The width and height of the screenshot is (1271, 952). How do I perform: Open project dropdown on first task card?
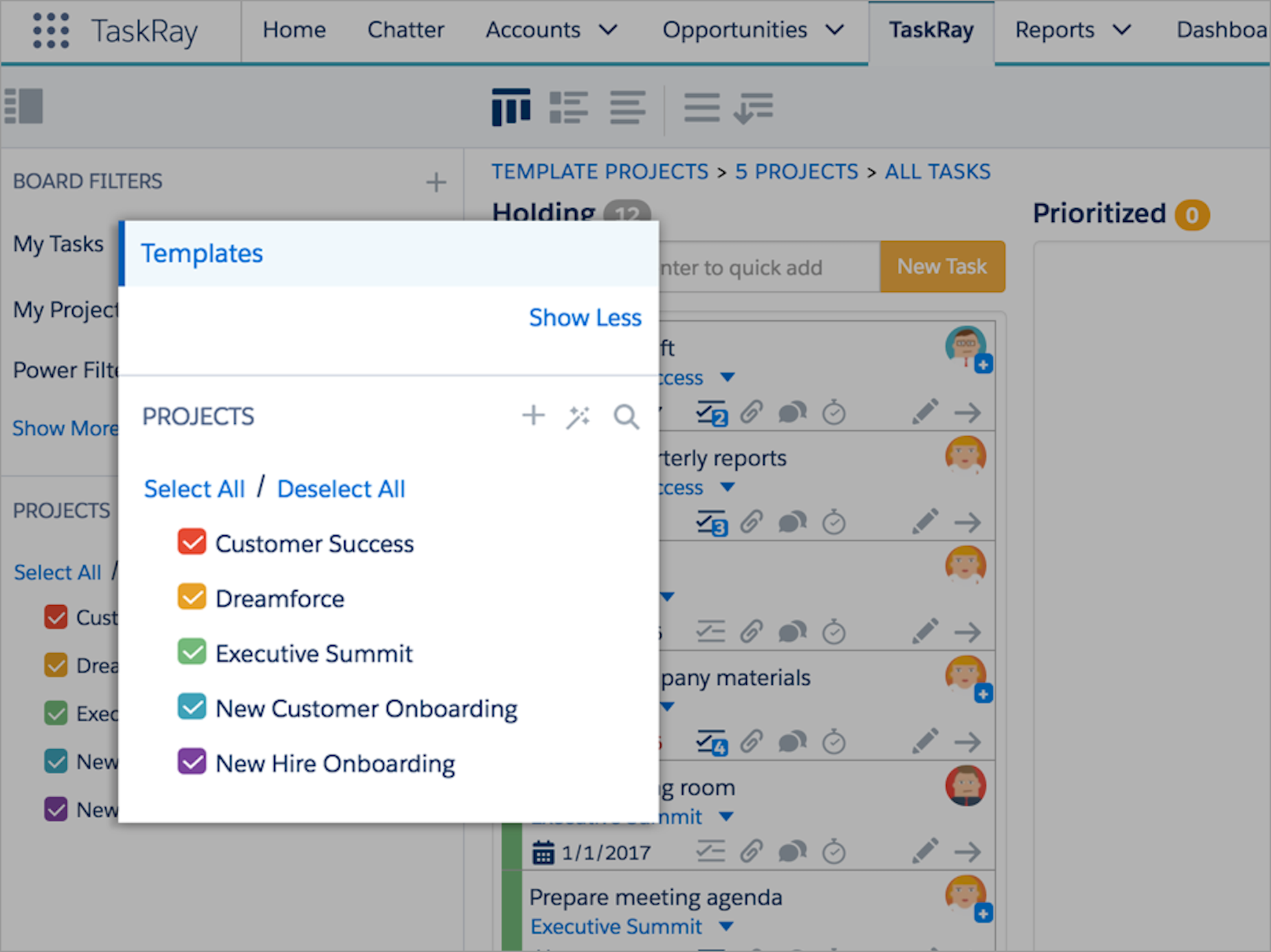tap(728, 377)
